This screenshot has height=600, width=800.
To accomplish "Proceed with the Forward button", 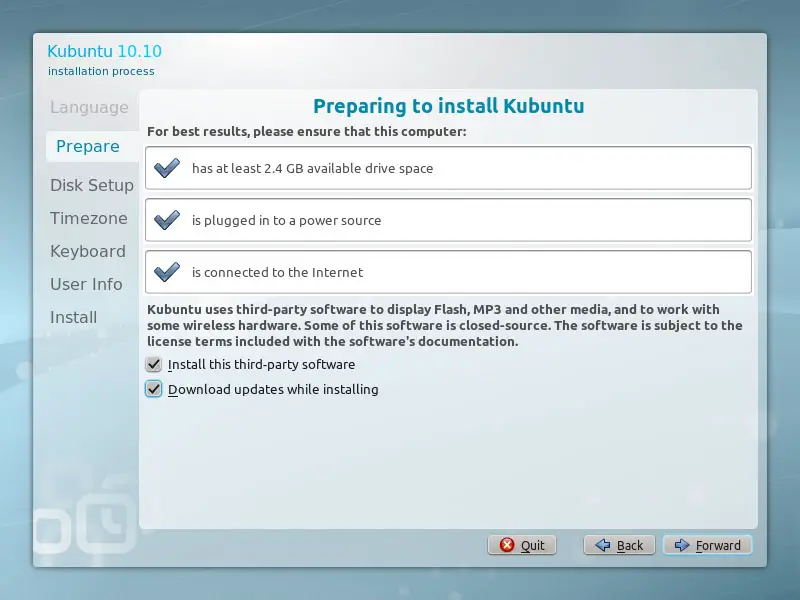I will click(x=707, y=545).
